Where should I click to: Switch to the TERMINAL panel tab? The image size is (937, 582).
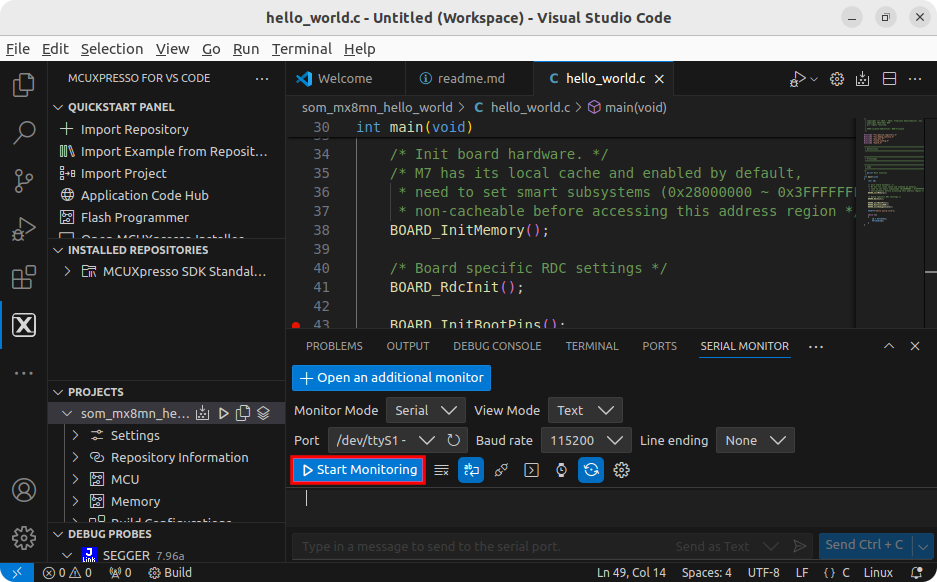coord(591,346)
